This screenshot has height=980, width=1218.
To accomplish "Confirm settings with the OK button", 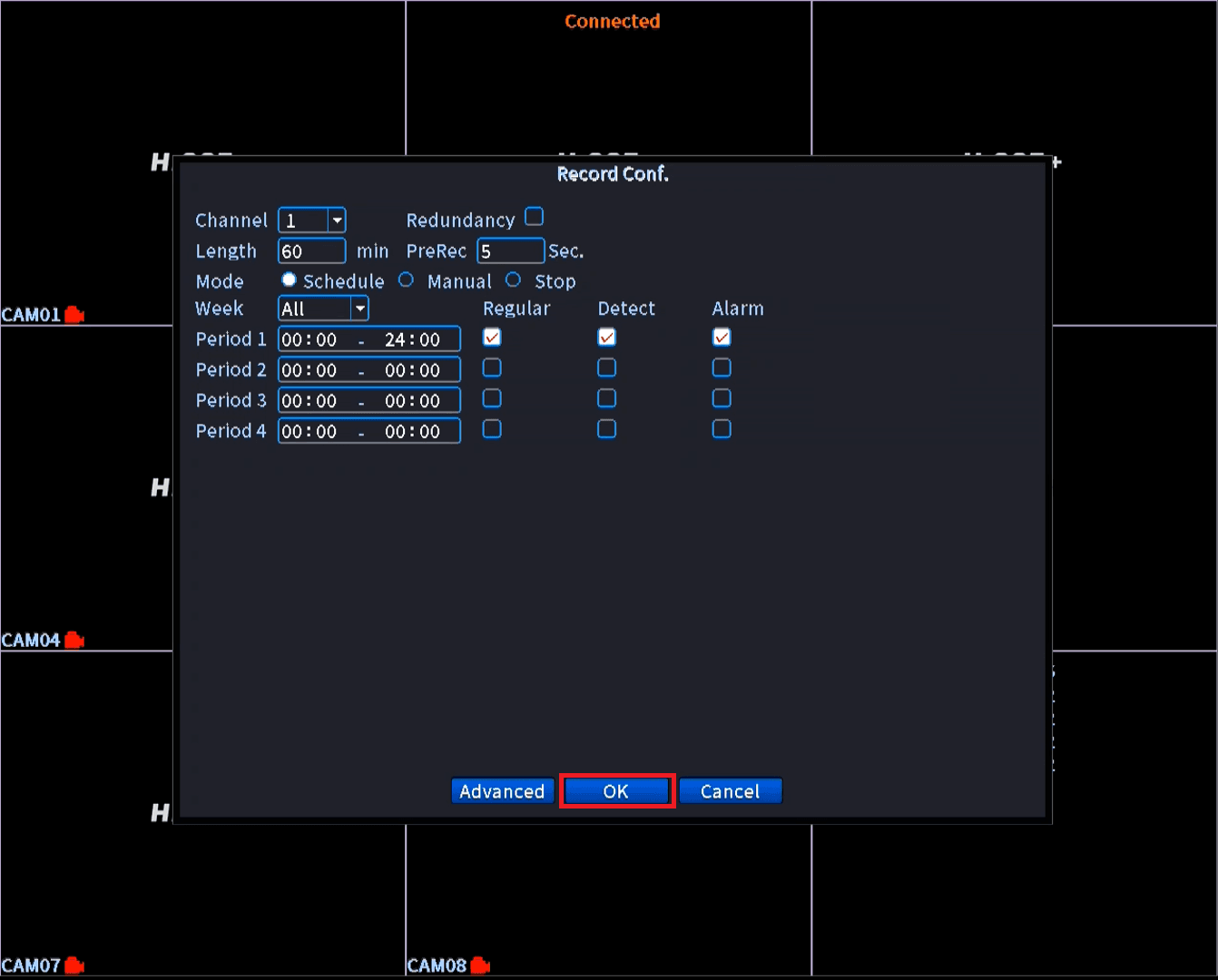I will (x=616, y=791).
